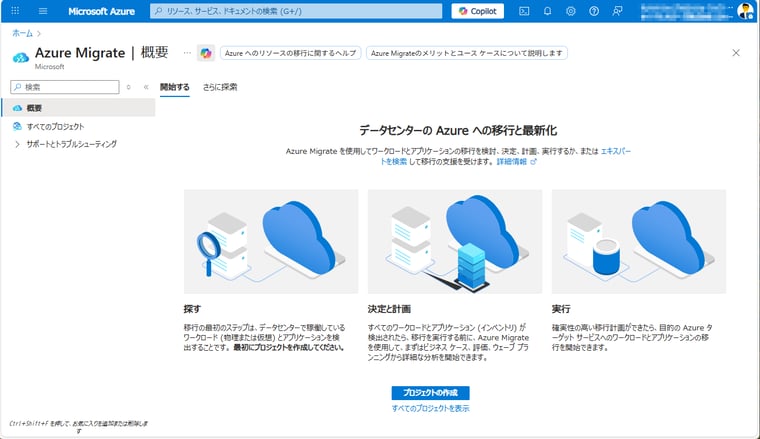Click the Microsoft Azure home logo text
Image resolution: width=760 pixels, height=439 pixels.
point(101,11)
